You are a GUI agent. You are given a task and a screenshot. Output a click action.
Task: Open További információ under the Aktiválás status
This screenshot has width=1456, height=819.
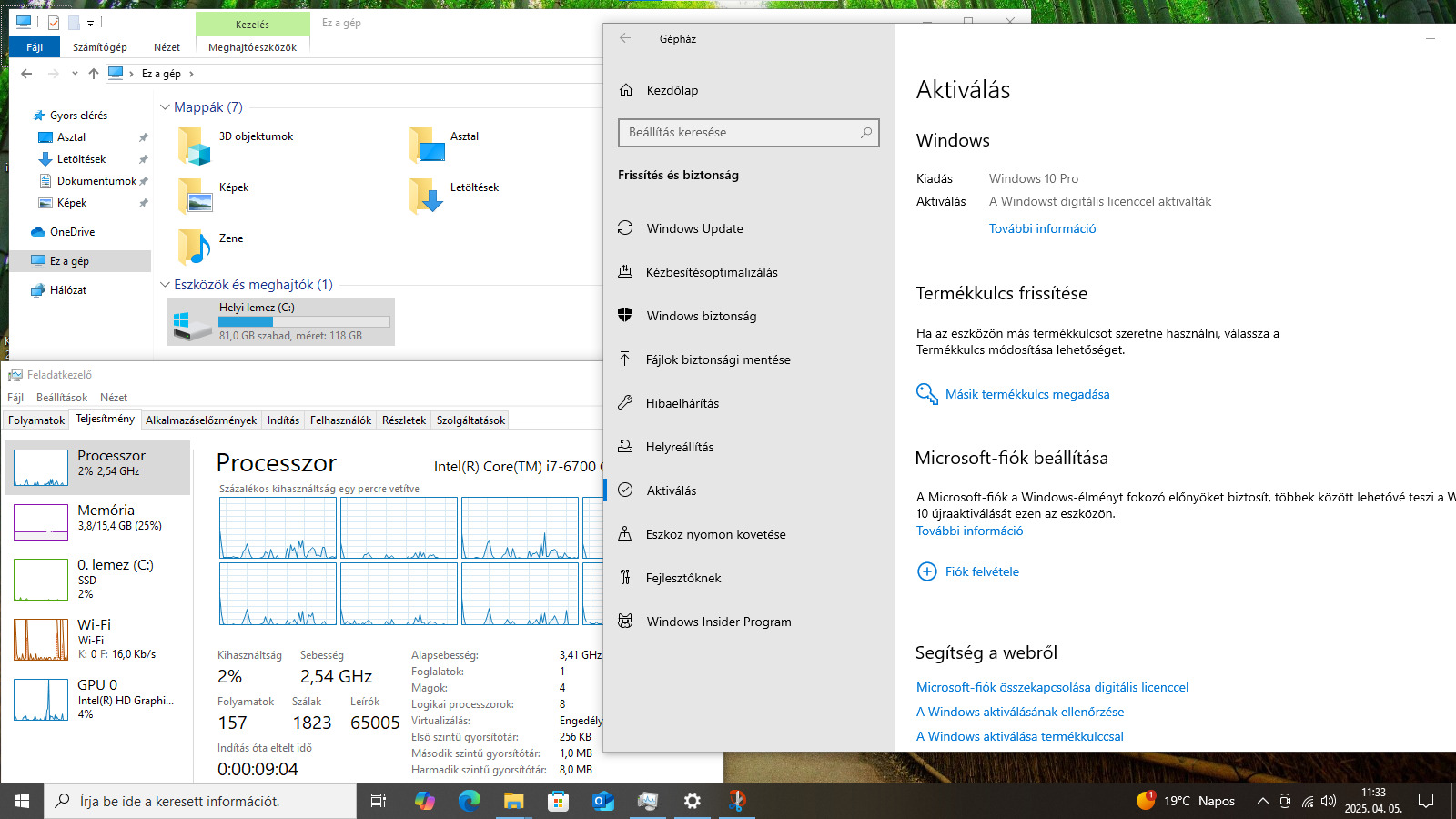1042,228
